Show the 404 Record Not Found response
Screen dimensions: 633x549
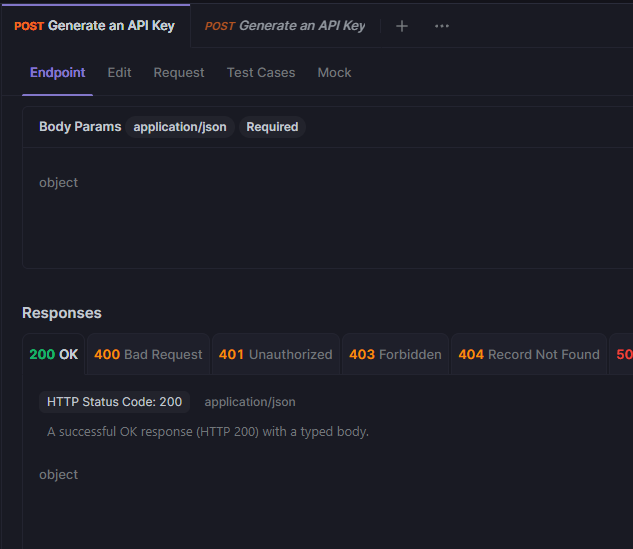pyautogui.click(x=529, y=355)
